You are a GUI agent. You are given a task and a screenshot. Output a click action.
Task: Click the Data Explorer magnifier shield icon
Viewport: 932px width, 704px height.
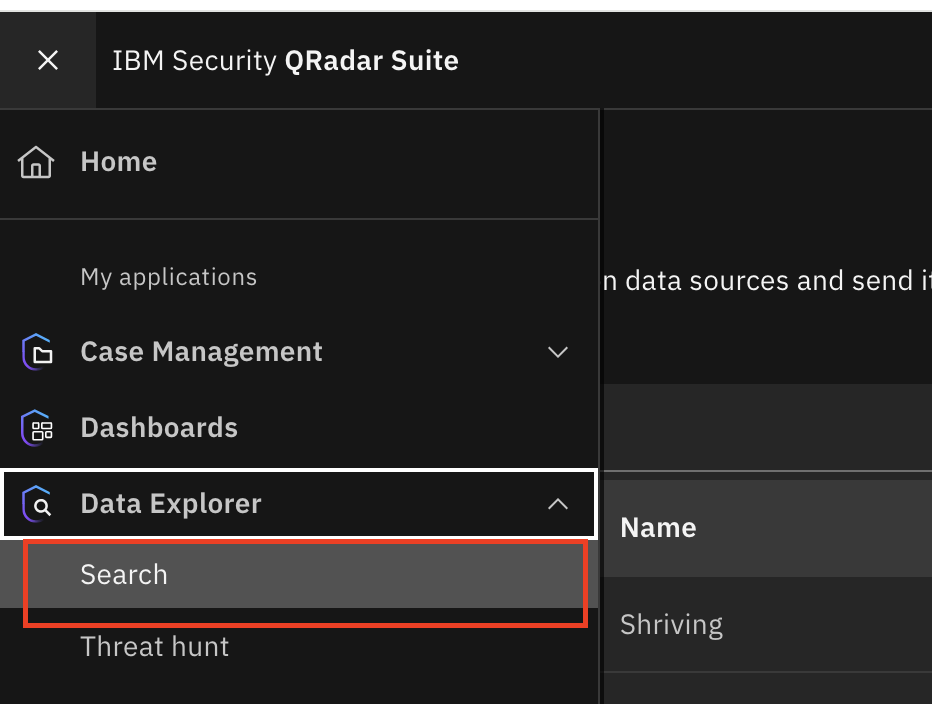[x=37, y=504]
